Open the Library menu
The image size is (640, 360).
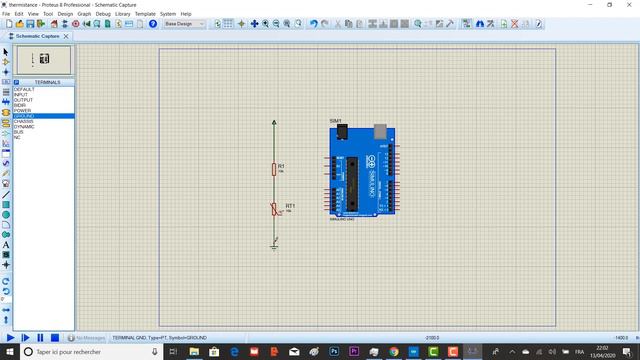point(122,14)
